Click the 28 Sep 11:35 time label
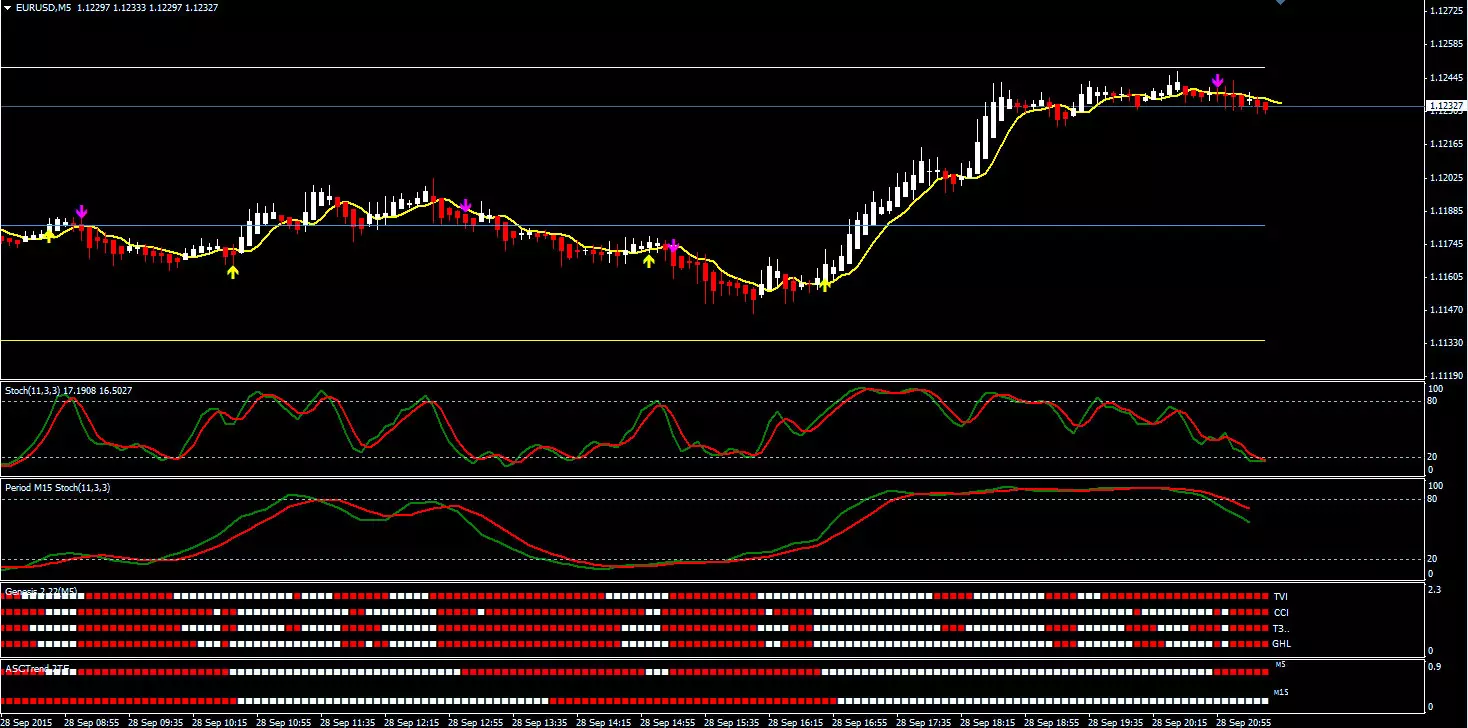Screen dimensions: 1468x728 (x=348, y=721)
